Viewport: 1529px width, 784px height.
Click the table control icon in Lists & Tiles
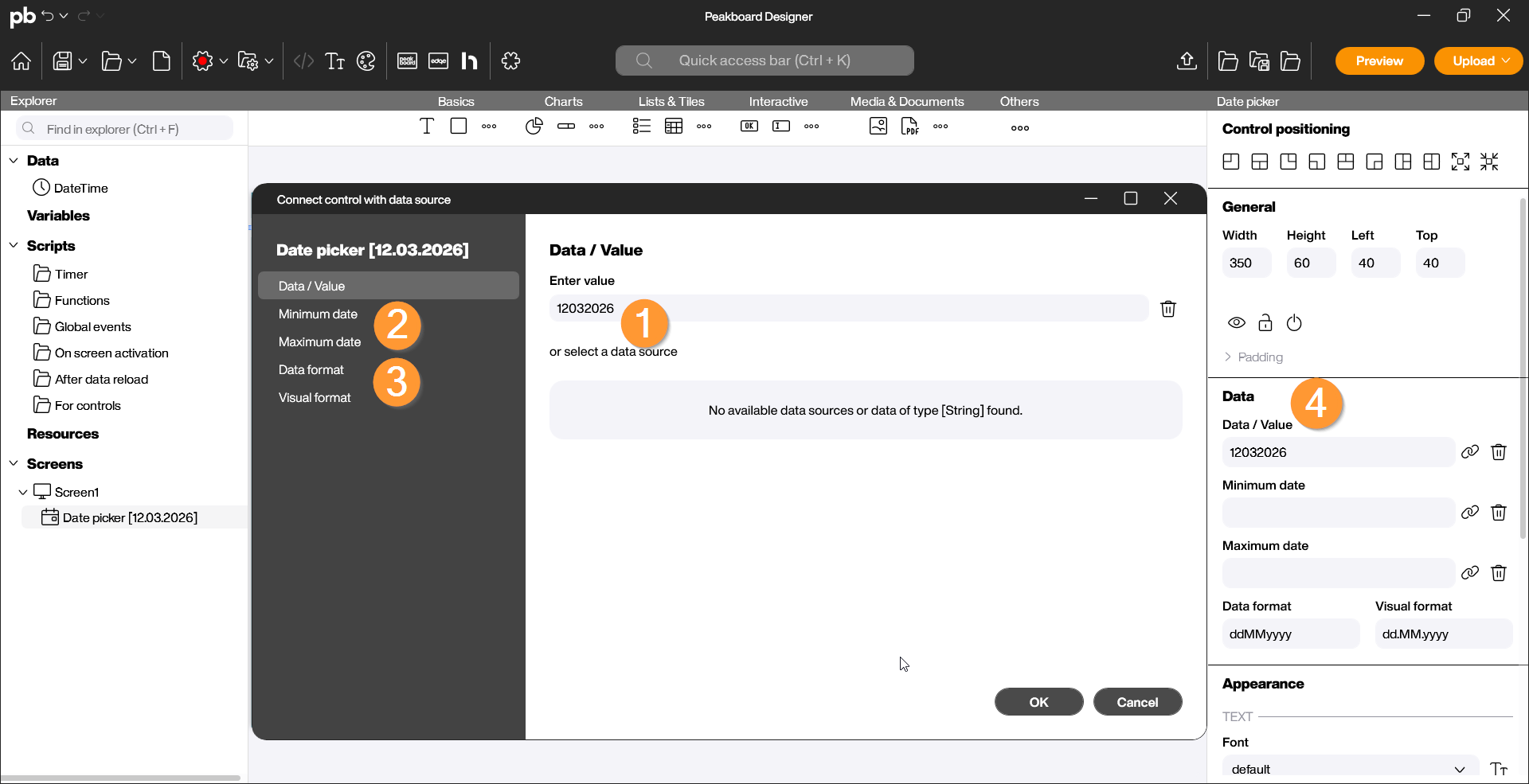tap(674, 127)
